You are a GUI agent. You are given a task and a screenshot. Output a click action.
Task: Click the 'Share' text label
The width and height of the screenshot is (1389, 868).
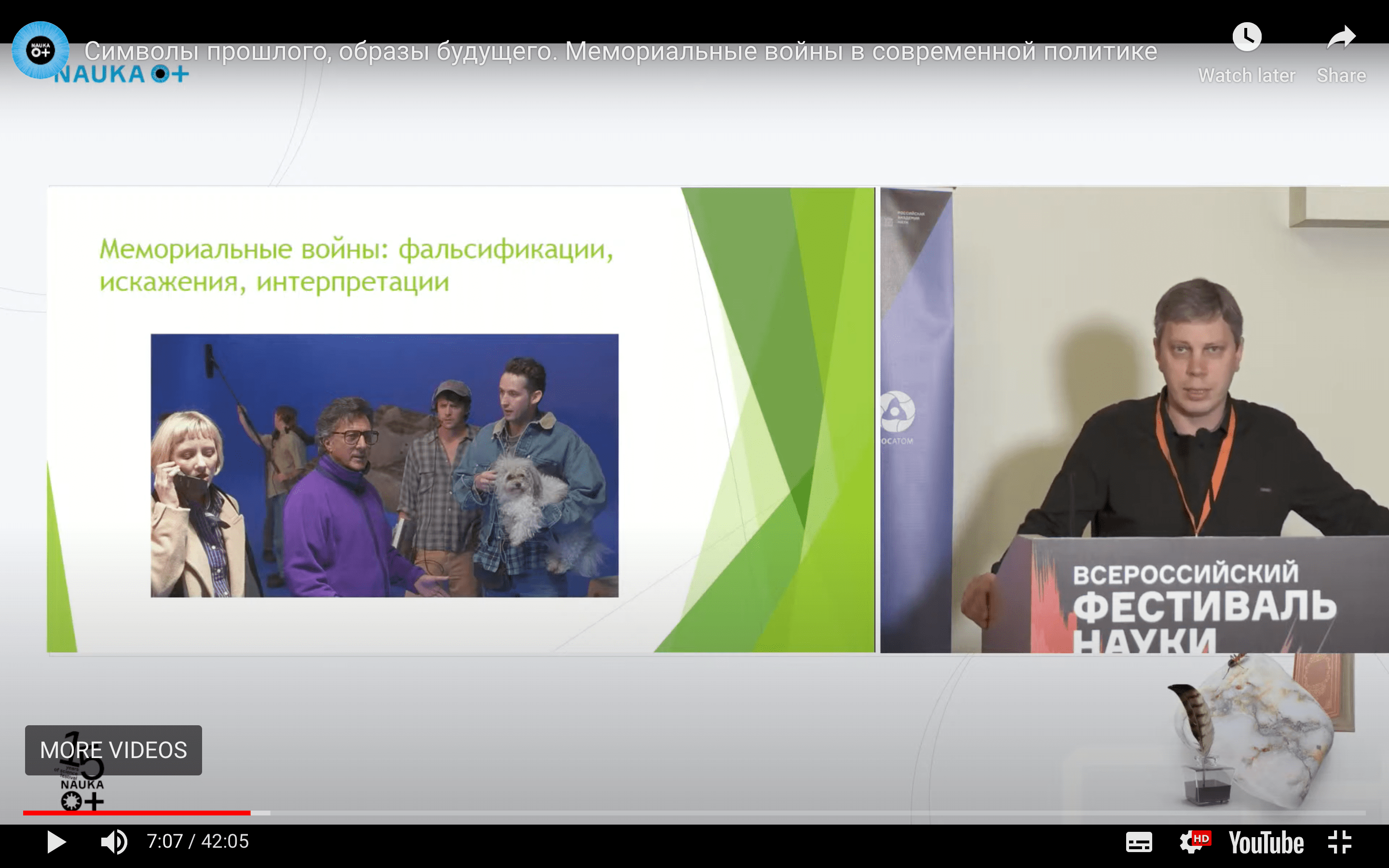pos(1341,75)
